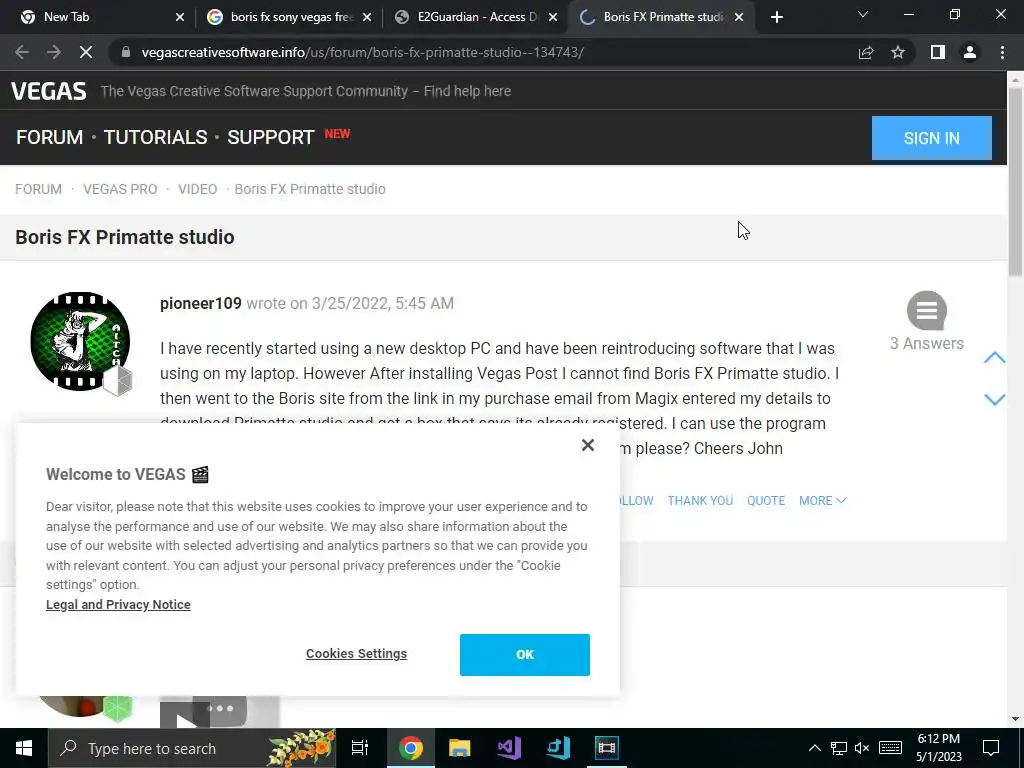Go to VIDEO breadcrumb
The height and width of the screenshot is (768, 1024).
[197, 189]
